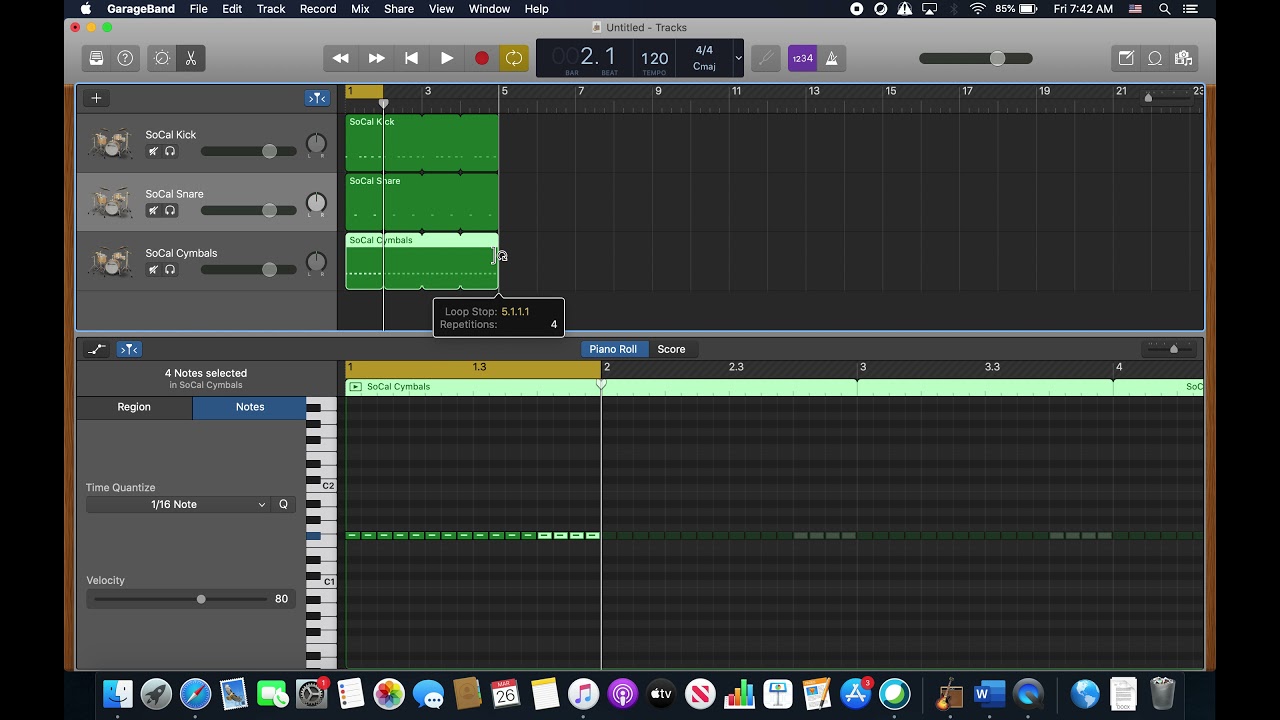Open Safari from the Dock
This screenshot has height=720, width=1280.
coord(195,693)
